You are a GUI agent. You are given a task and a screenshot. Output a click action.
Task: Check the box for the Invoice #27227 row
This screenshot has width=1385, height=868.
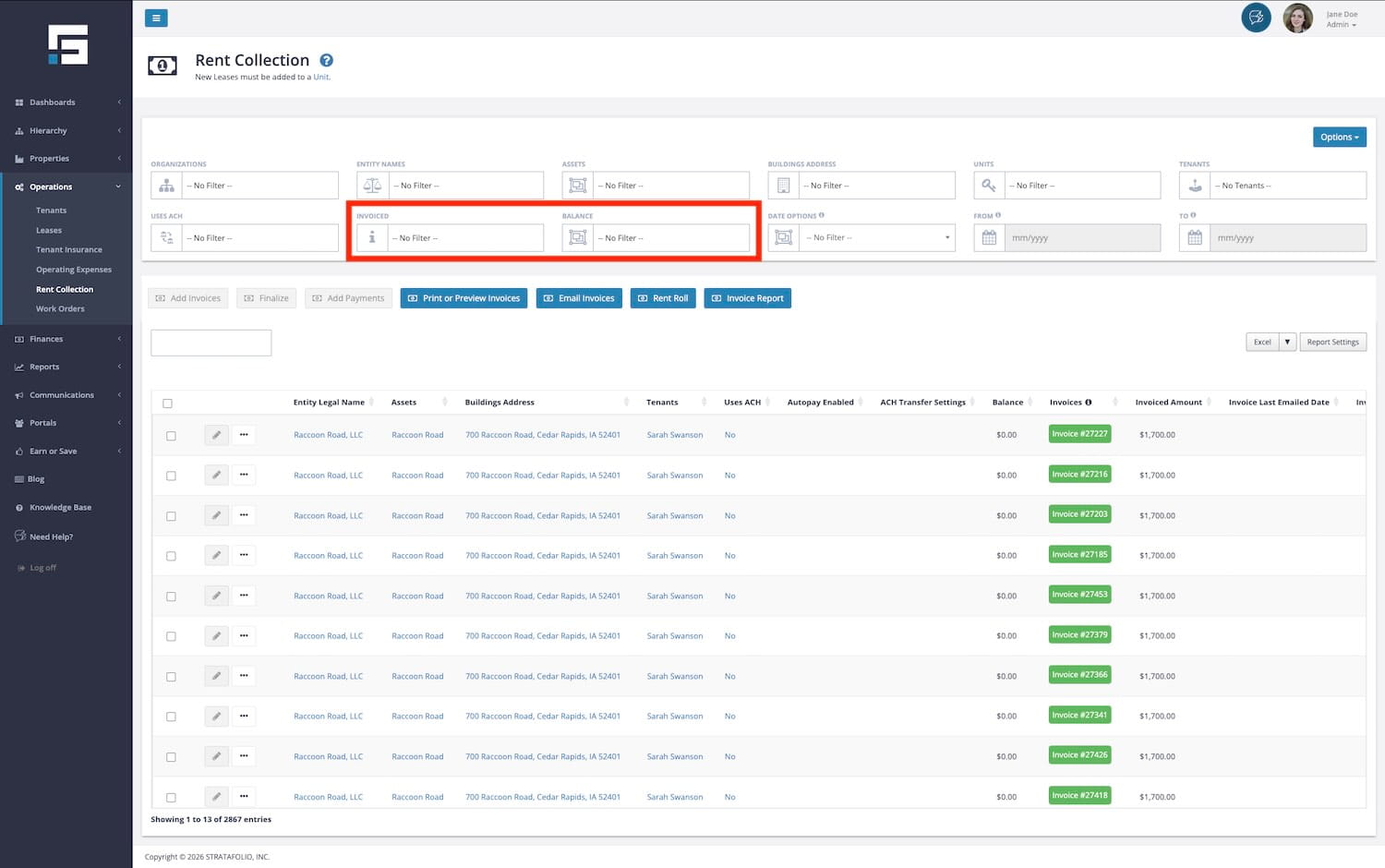[171, 436]
